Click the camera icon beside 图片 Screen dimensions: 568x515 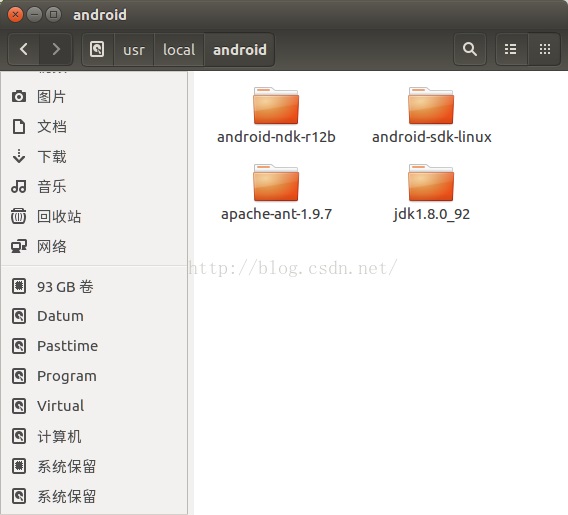pyautogui.click(x=19, y=96)
